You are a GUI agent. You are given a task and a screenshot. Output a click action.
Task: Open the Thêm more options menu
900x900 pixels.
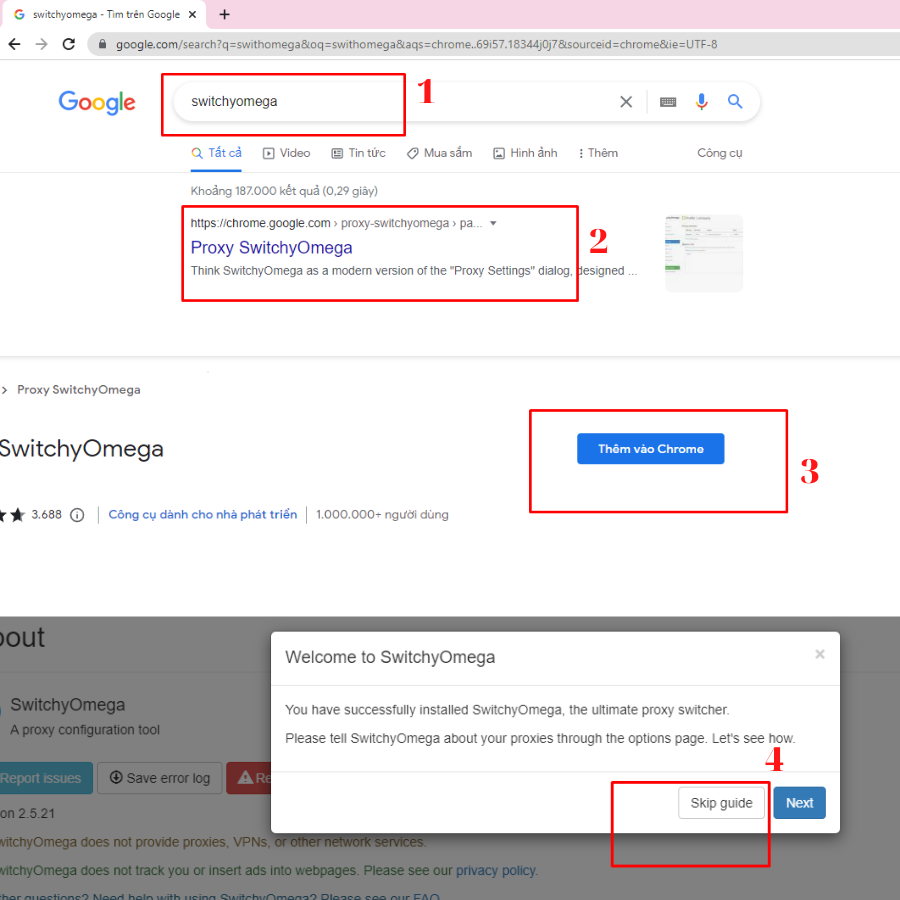point(597,153)
